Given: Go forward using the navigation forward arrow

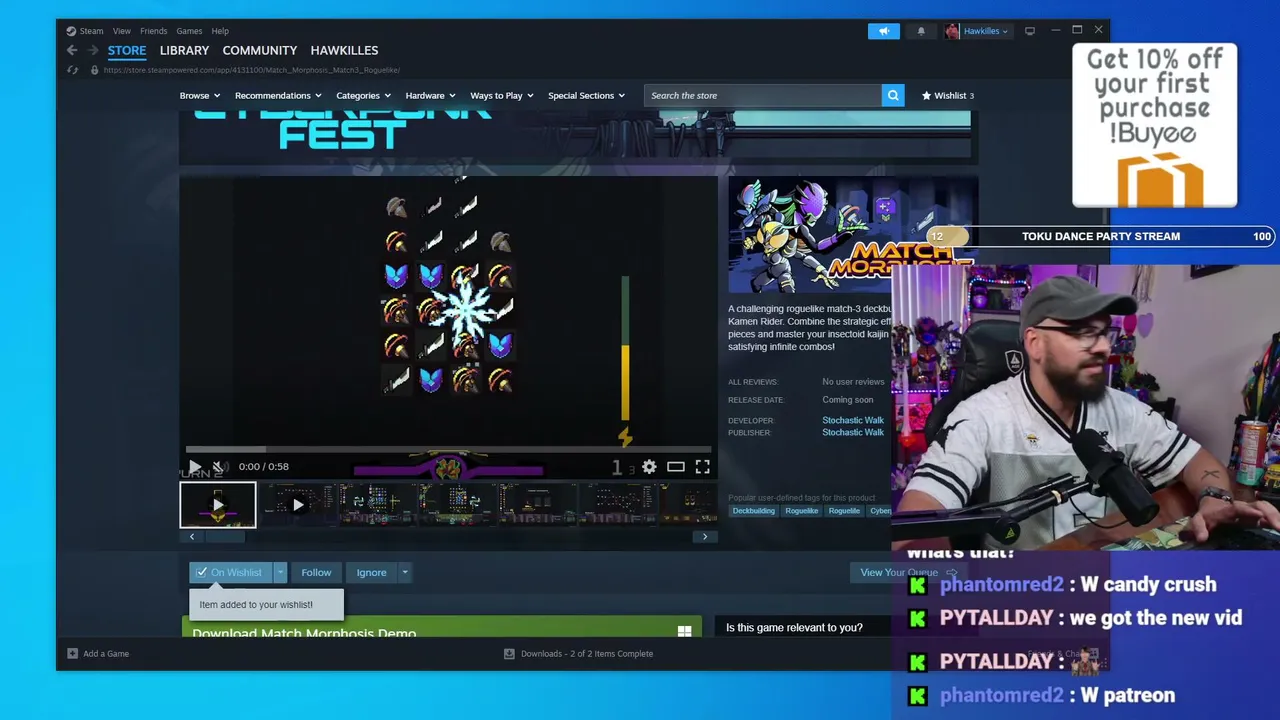Looking at the screenshot, I should [93, 50].
